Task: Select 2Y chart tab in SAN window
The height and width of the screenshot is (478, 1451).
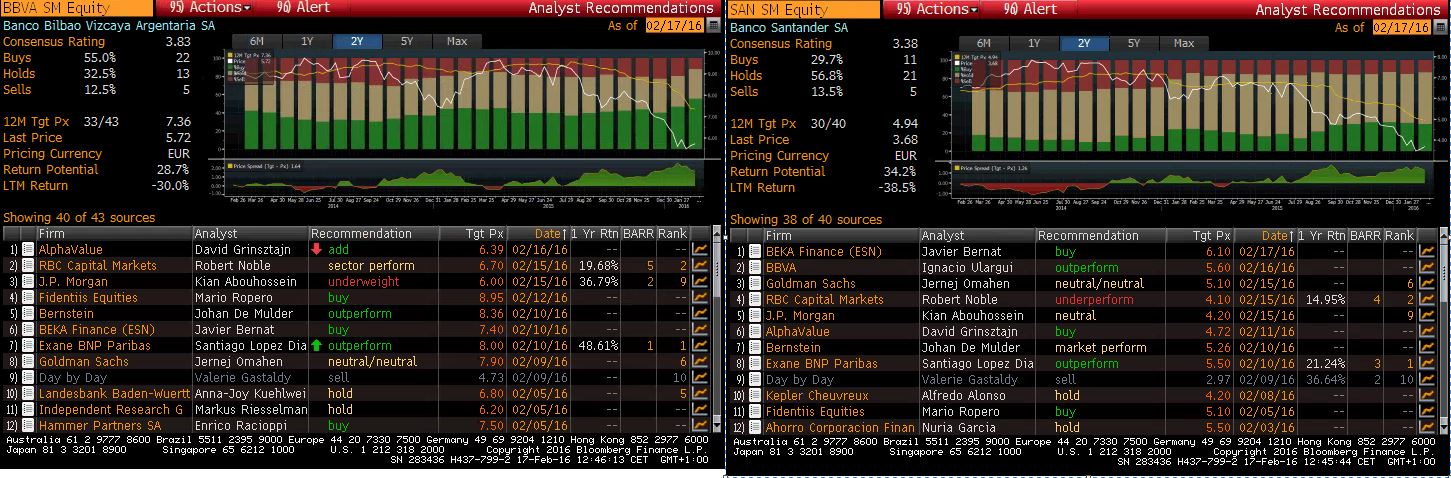Action: coord(1084,43)
